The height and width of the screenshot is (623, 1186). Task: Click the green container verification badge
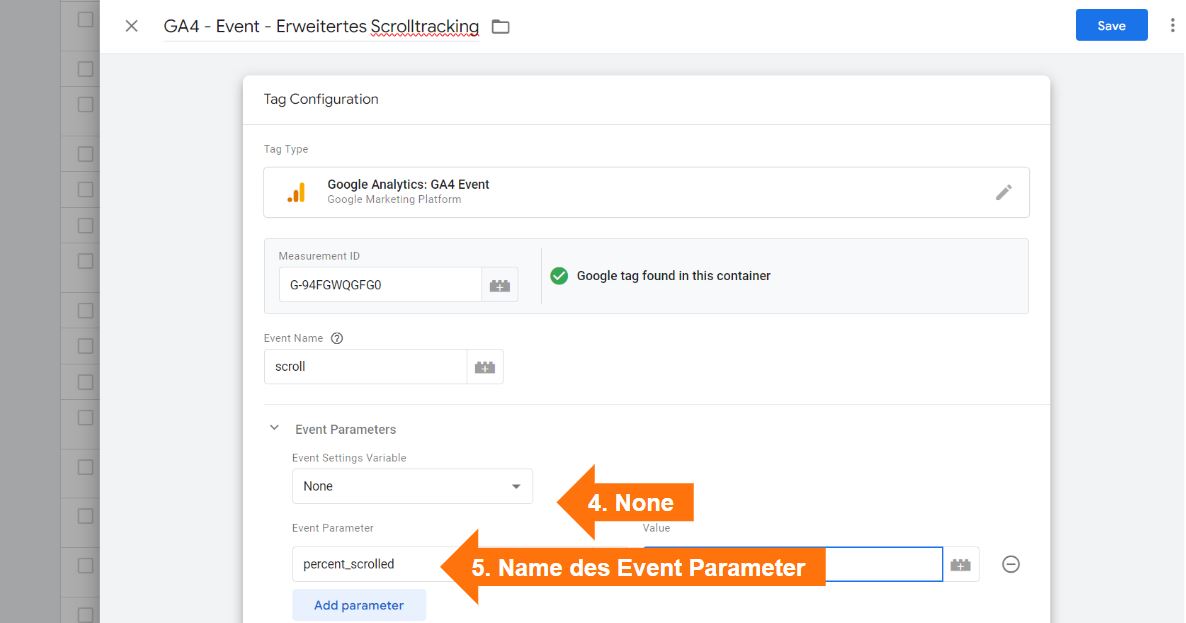[559, 275]
